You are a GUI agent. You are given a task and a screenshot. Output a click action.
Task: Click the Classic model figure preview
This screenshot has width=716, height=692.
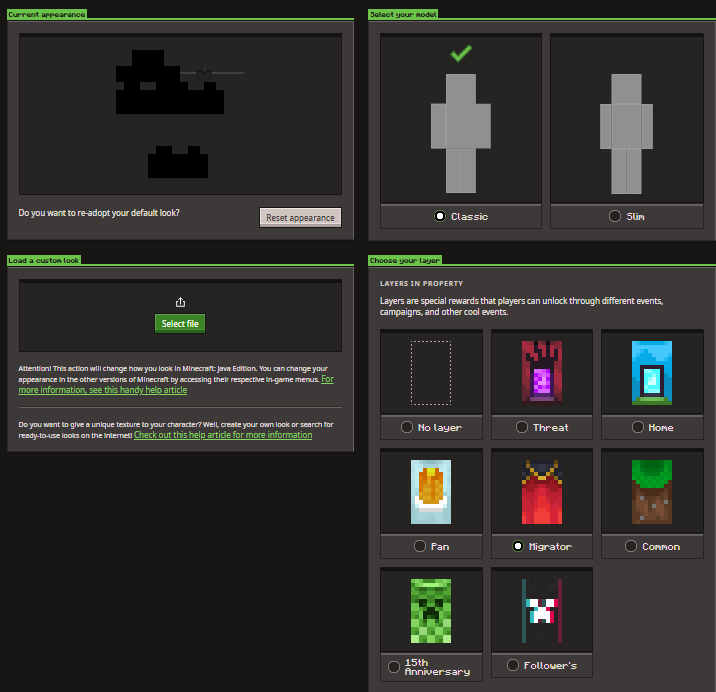click(461, 133)
